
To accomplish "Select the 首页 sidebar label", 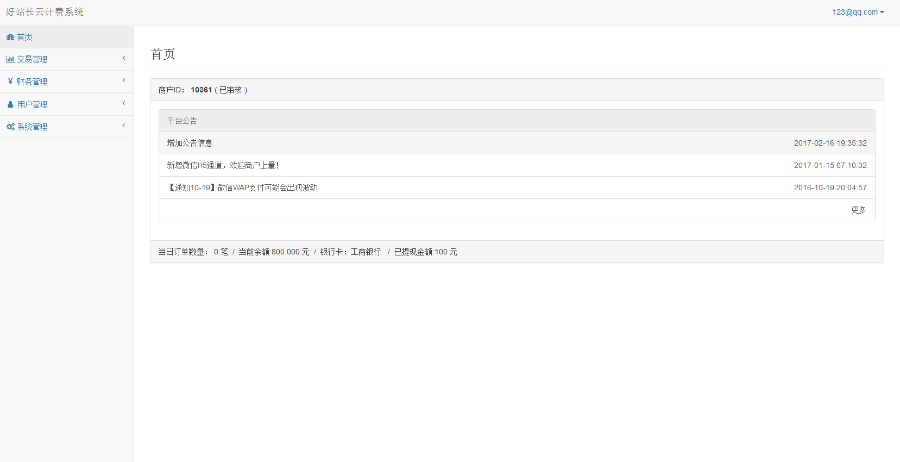I will (x=25, y=37).
